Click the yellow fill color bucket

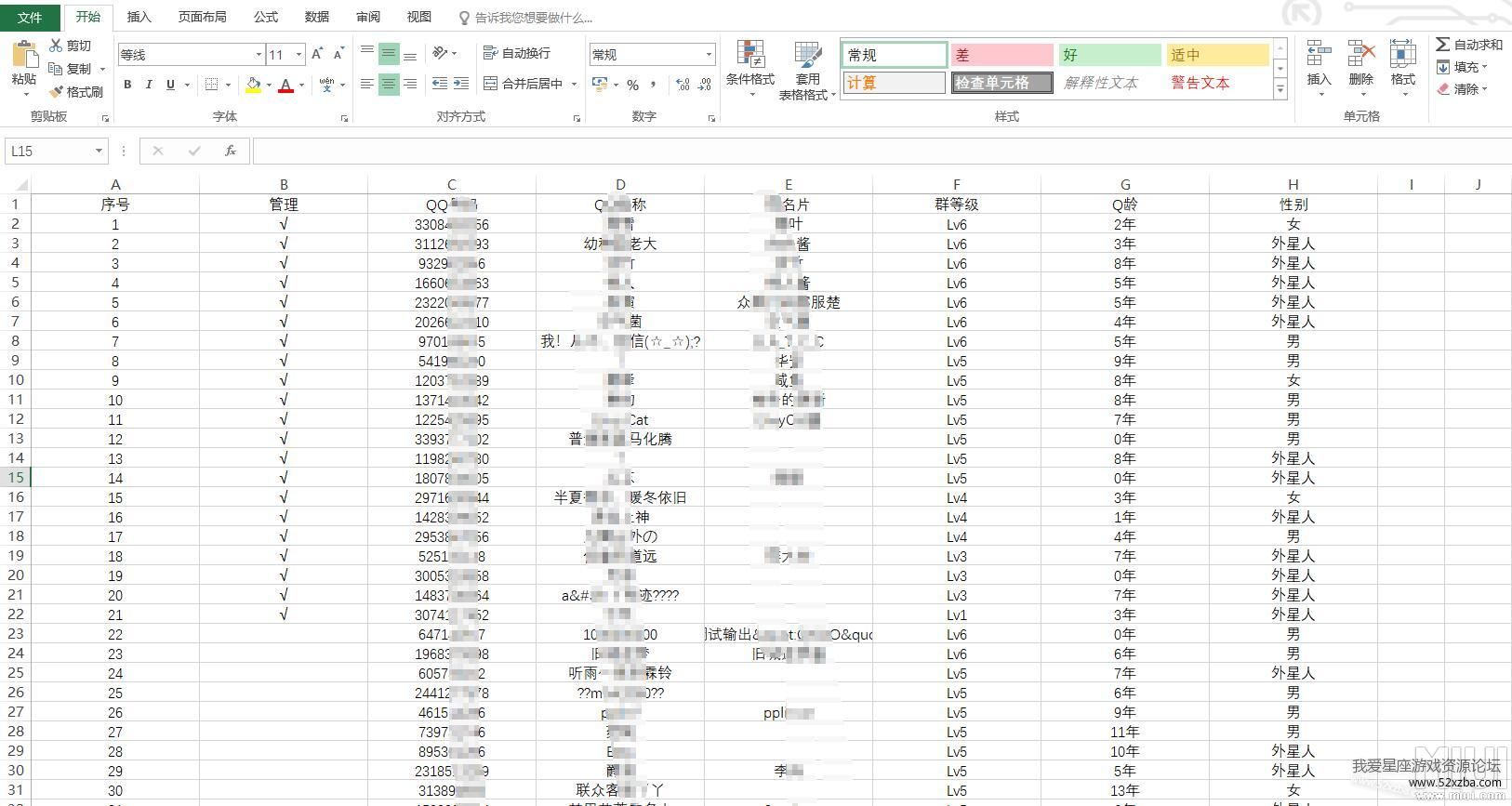253,85
